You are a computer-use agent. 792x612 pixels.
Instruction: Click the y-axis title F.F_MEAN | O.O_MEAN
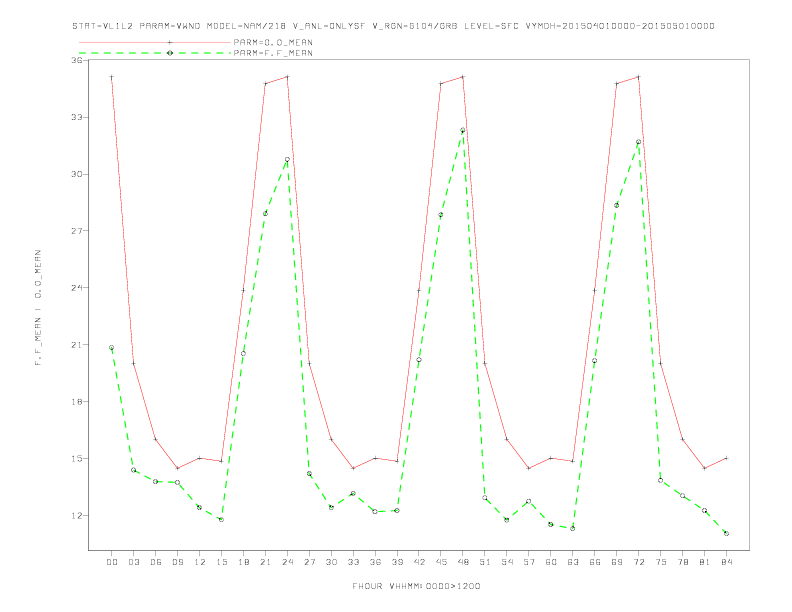point(38,308)
